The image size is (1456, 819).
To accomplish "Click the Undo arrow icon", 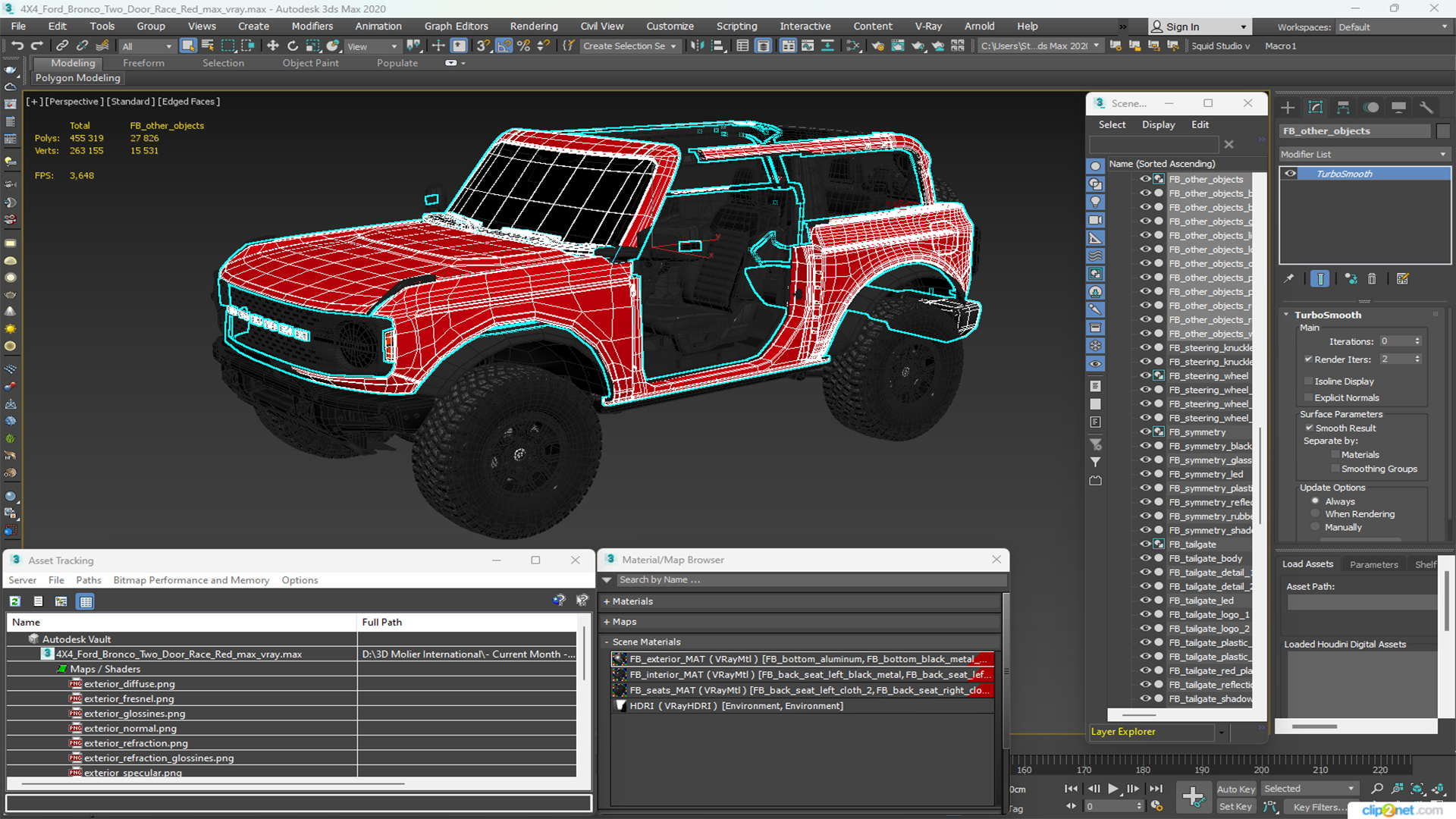I will pos(17,45).
